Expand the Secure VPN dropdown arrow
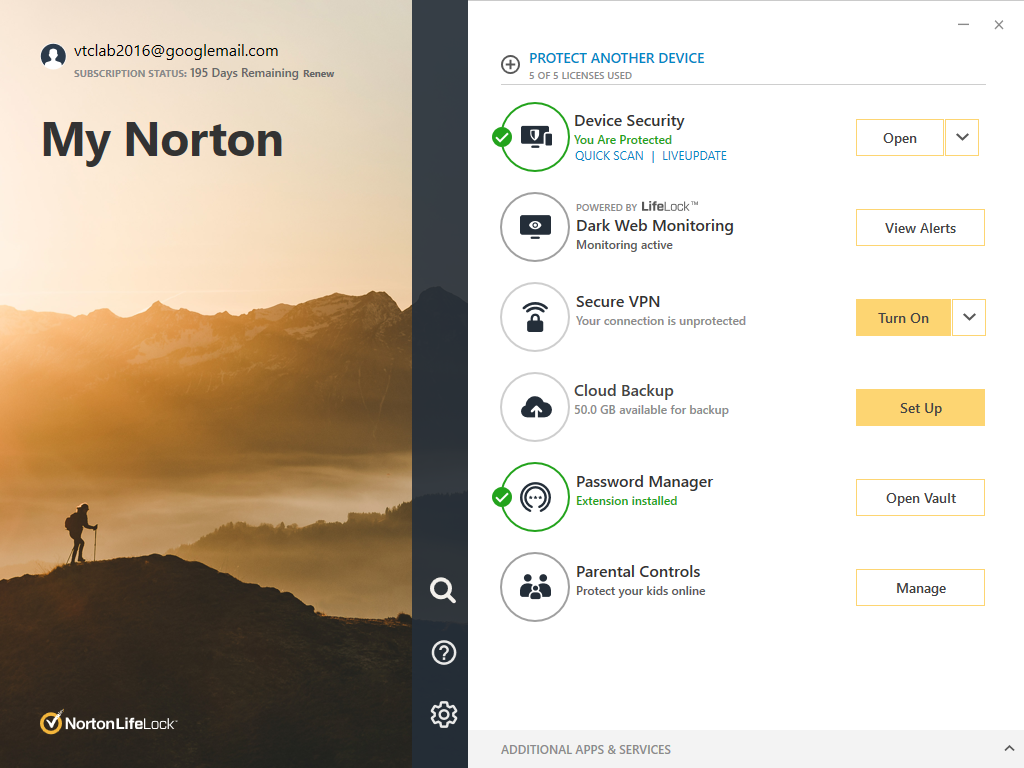The image size is (1024, 768). pyautogui.click(x=969, y=318)
